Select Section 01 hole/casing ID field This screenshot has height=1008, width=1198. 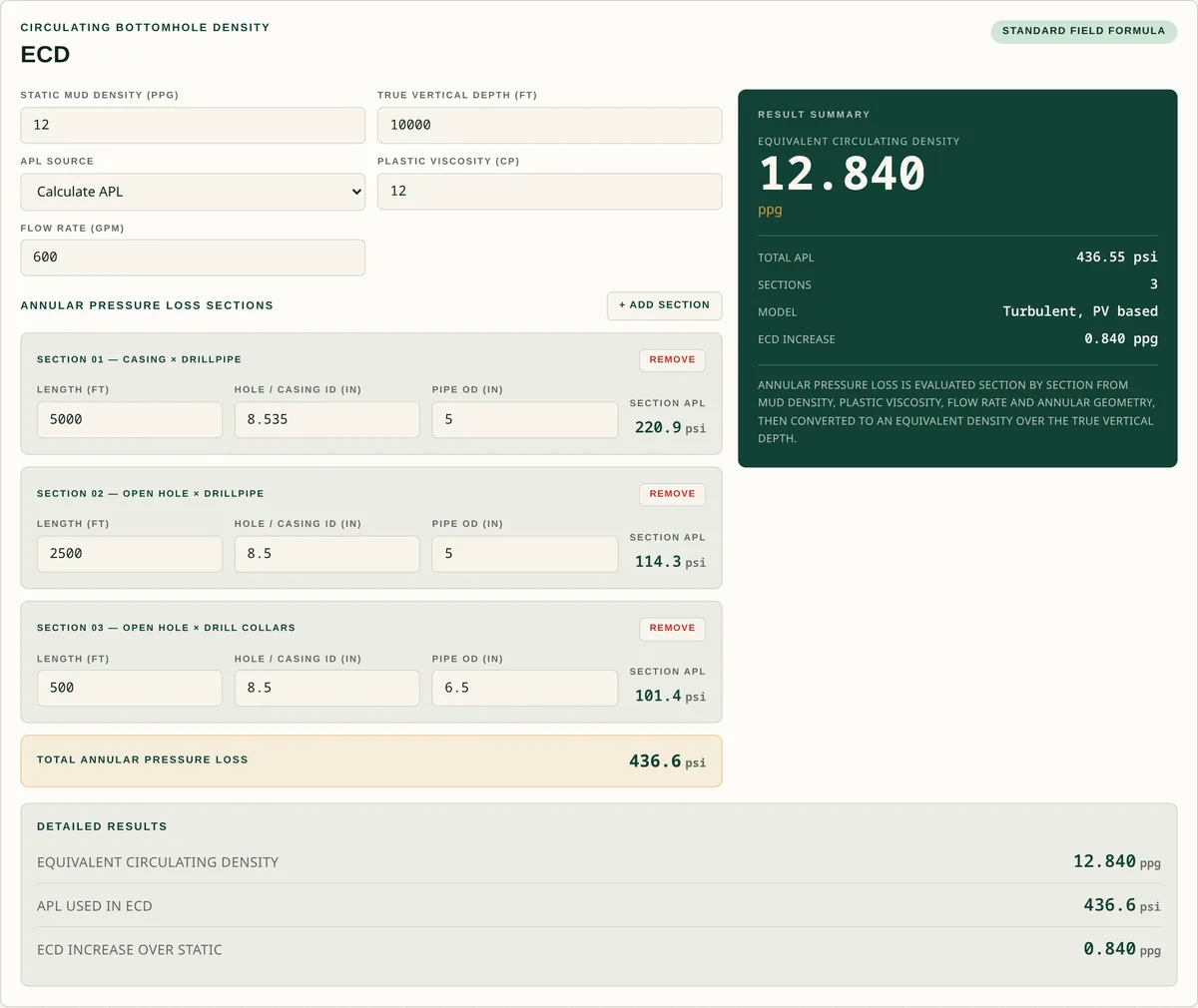[x=326, y=420]
